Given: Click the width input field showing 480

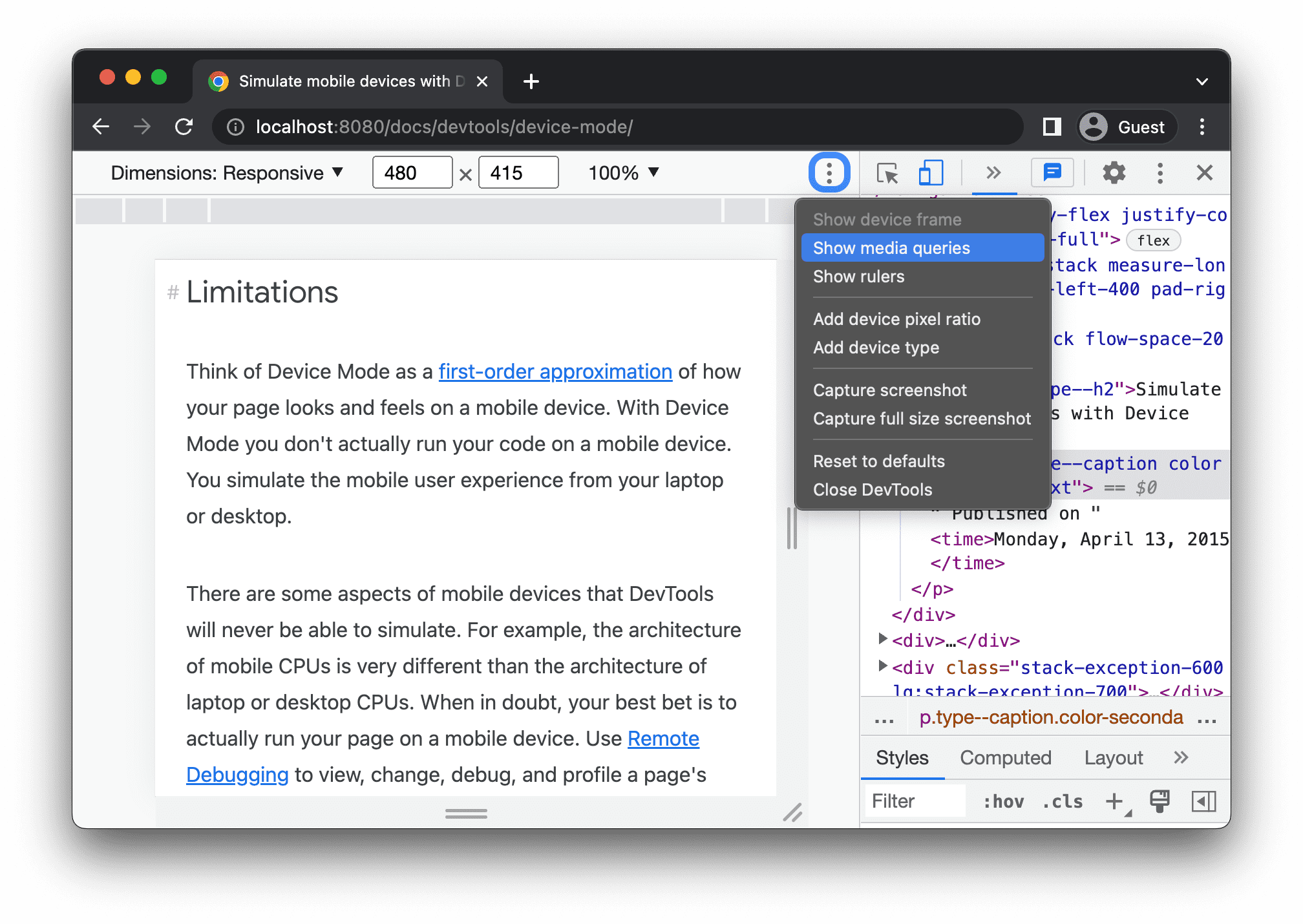Looking at the screenshot, I should 413,173.
